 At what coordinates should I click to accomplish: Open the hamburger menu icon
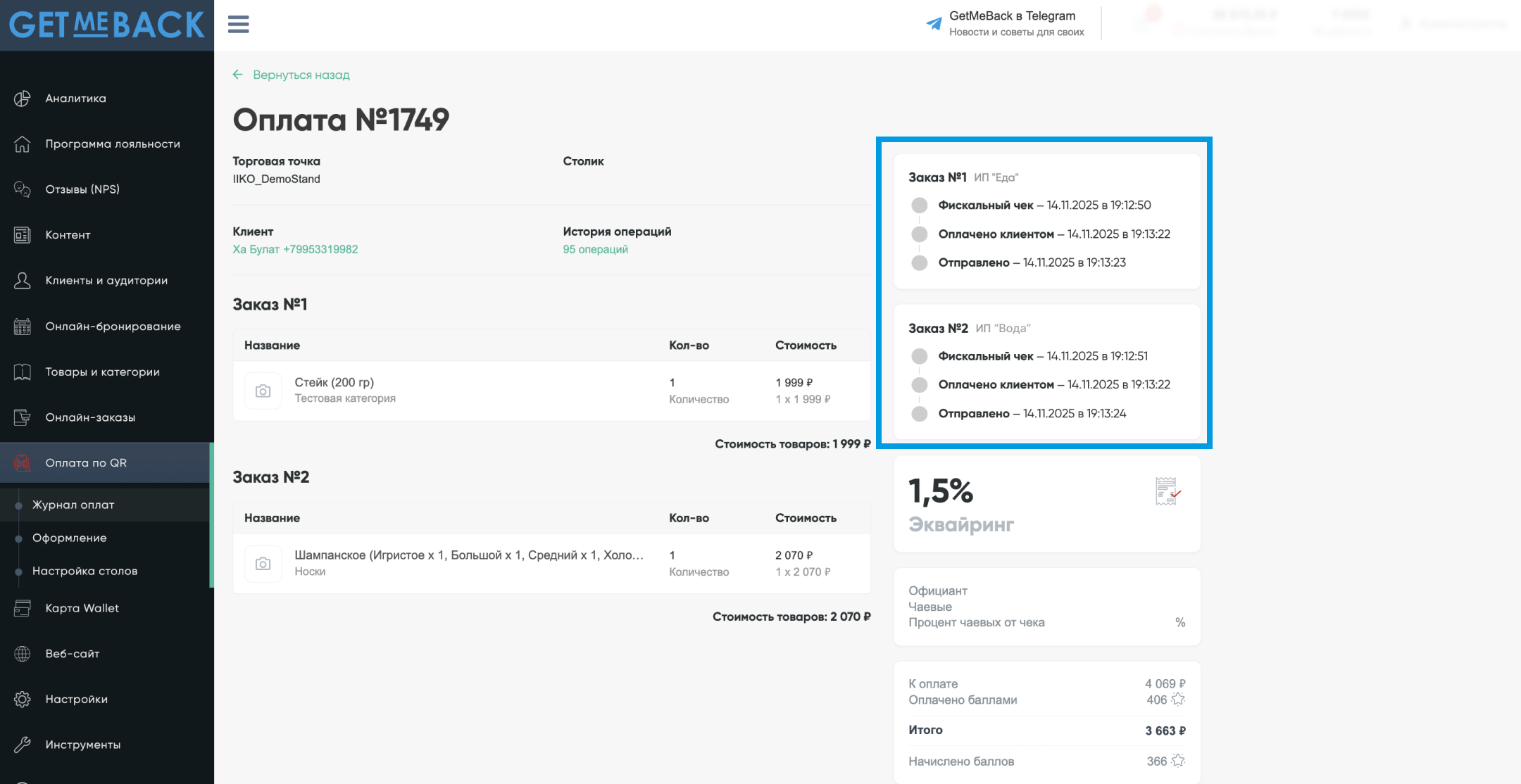(x=238, y=25)
